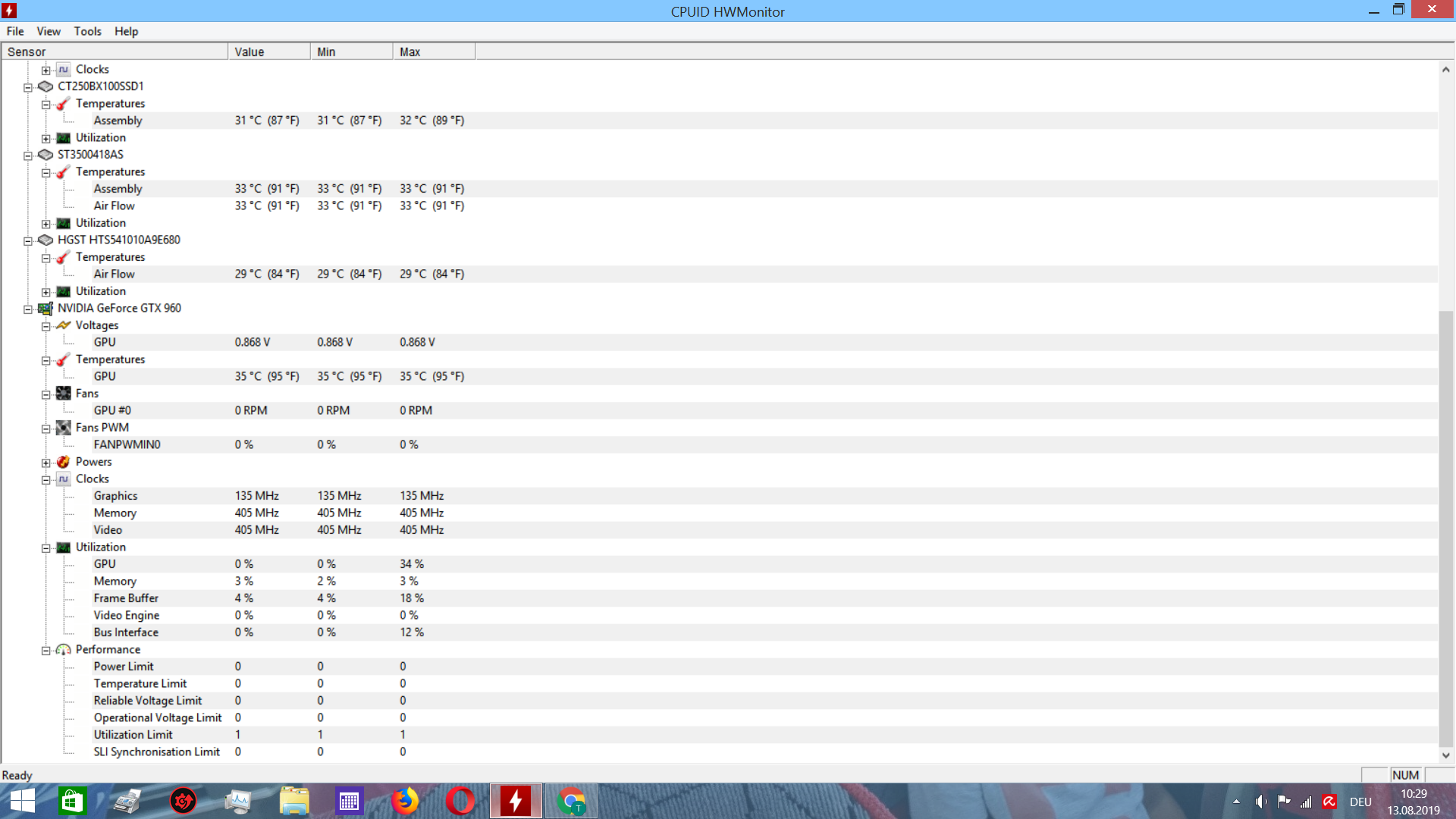Open the View menu
This screenshot has width=1456, height=819.
pos(48,31)
